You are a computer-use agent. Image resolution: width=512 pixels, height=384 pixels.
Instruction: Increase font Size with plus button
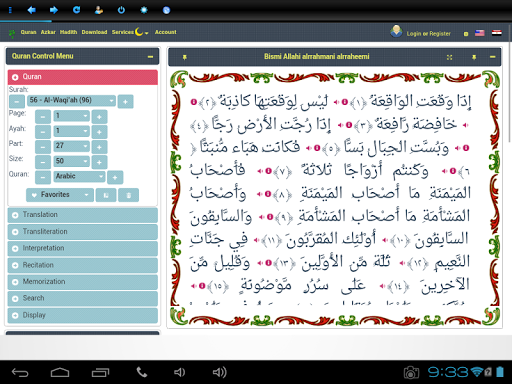click(99, 162)
